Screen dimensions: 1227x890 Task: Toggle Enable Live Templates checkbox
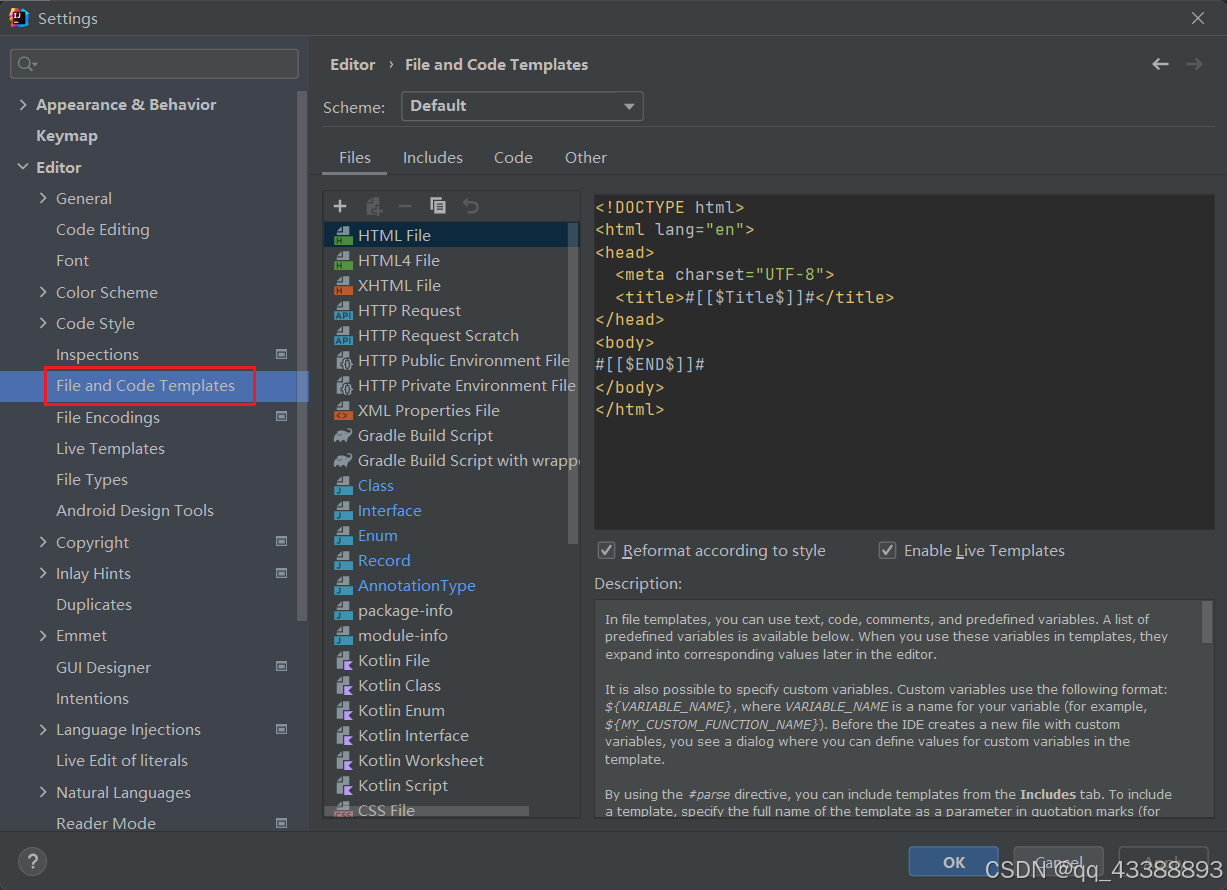point(887,550)
